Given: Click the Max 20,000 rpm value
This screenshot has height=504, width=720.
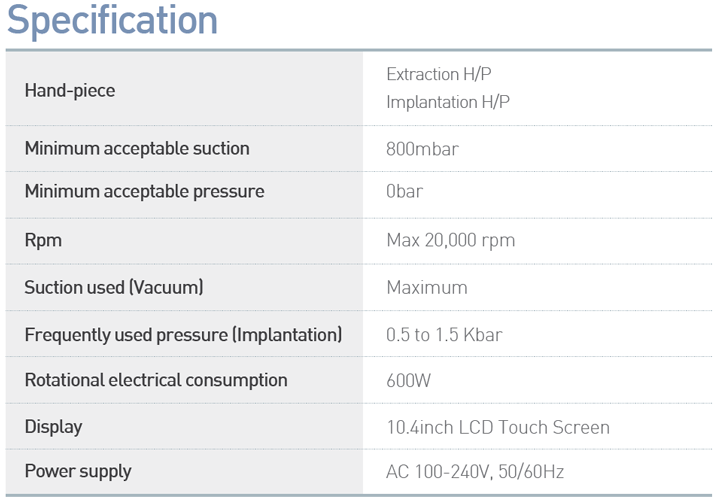Looking at the screenshot, I should [x=451, y=241].
